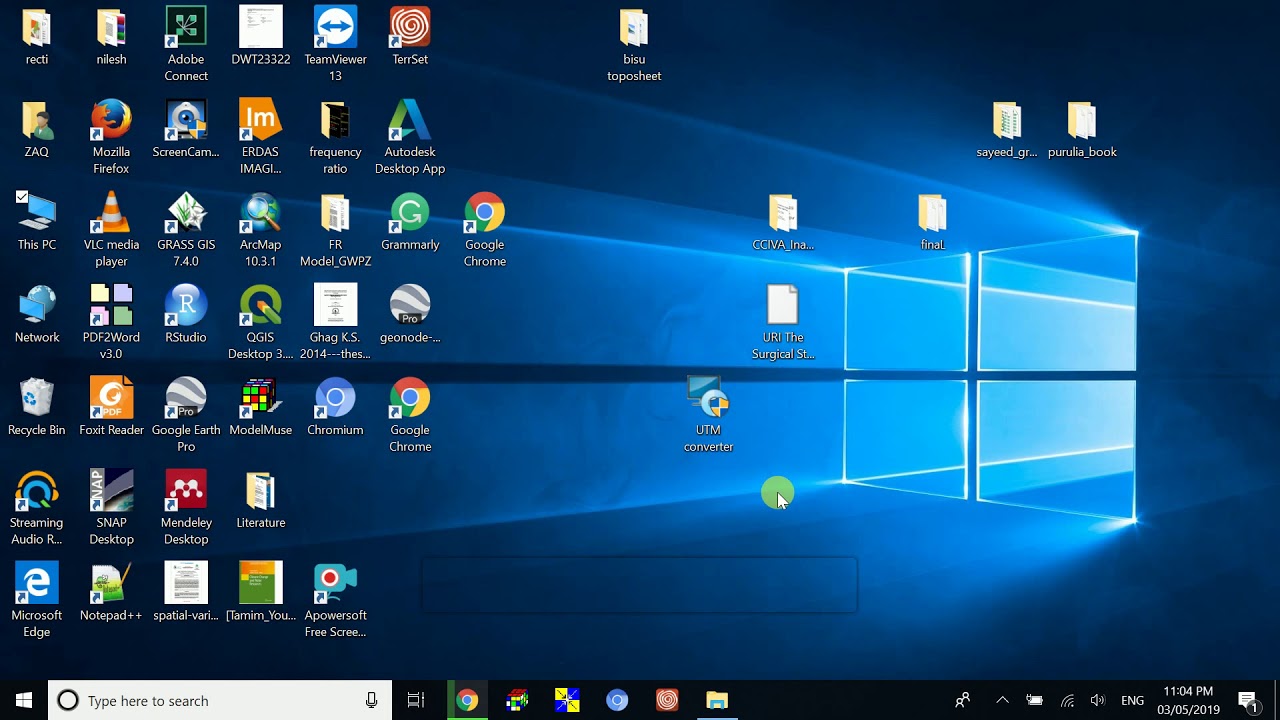This screenshot has width=1280, height=720.
Task: Open the ScreenCam shortcut
Action: pos(186,130)
